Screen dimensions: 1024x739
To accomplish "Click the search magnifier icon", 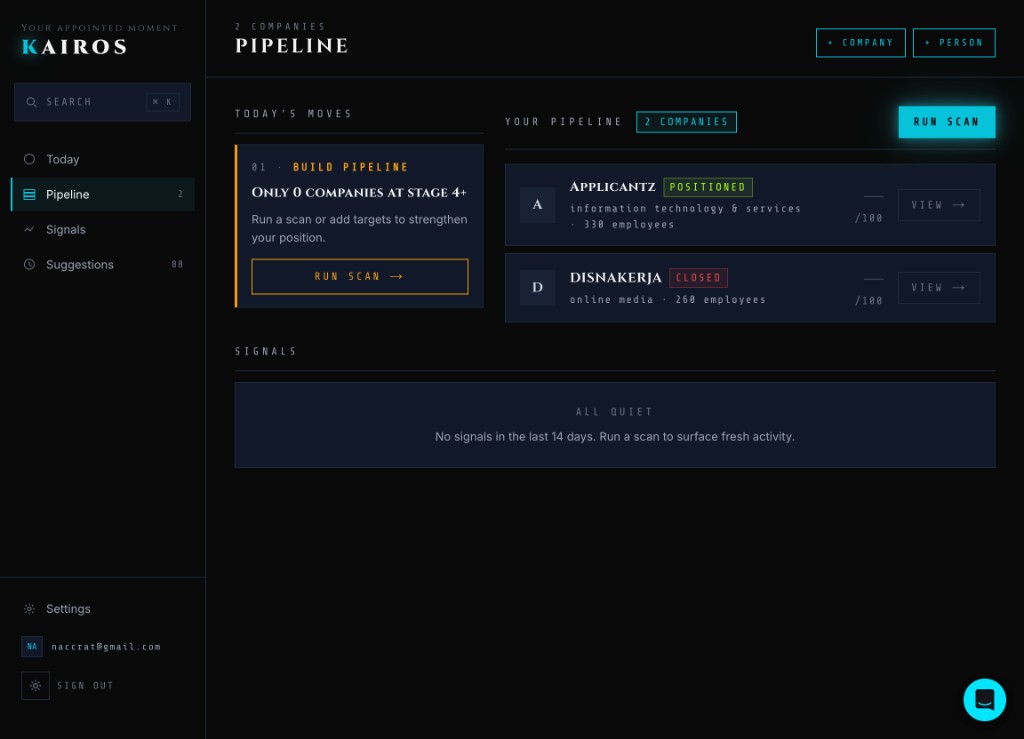I will pos(31,102).
